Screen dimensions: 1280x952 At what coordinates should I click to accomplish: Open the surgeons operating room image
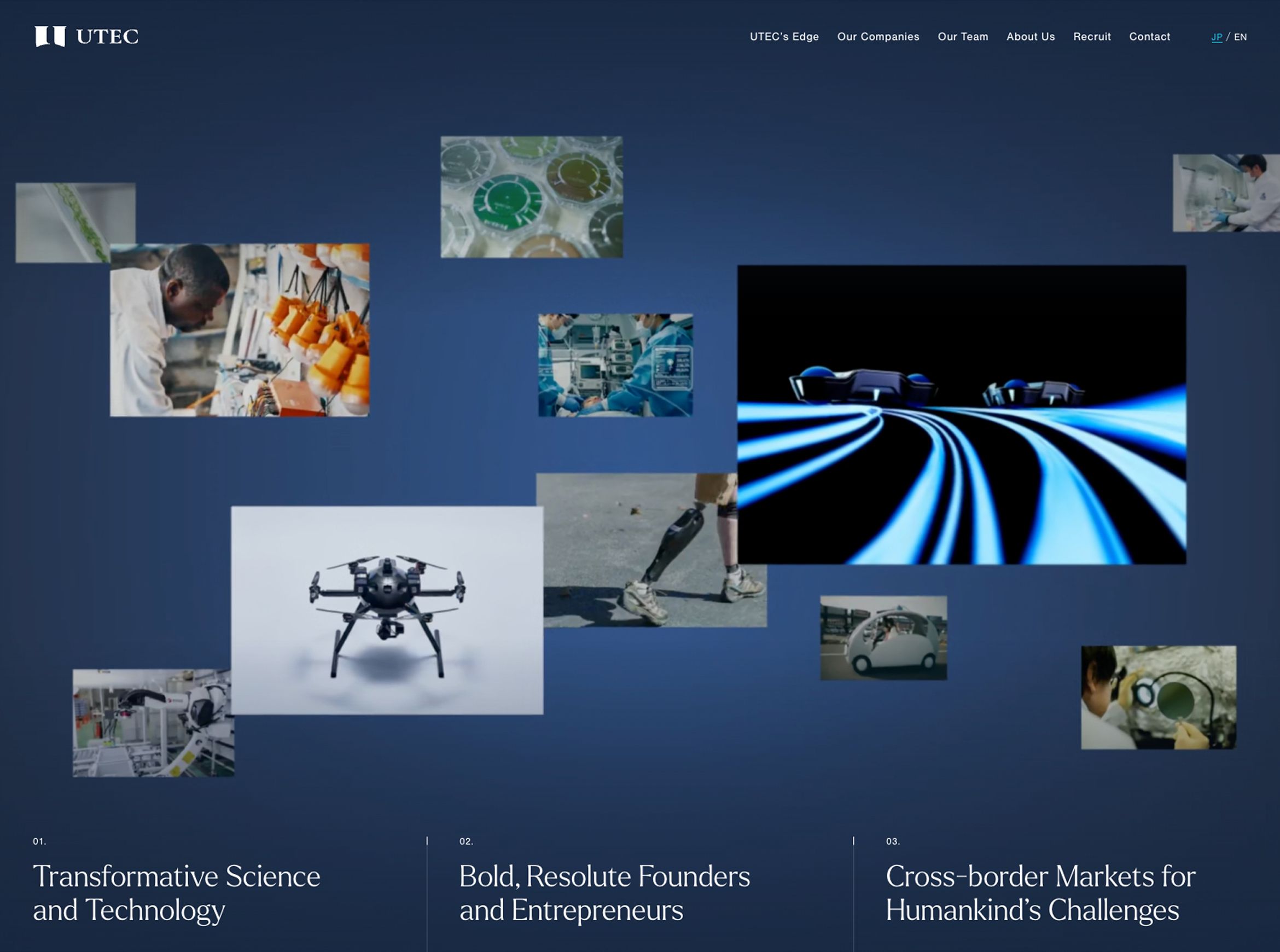pyautogui.click(x=615, y=365)
